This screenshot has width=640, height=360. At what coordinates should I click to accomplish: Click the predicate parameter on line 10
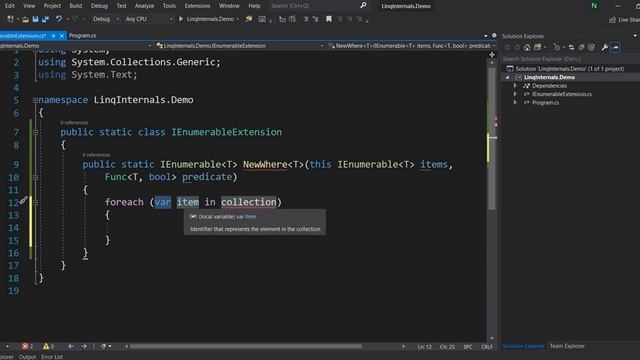coord(207,177)
